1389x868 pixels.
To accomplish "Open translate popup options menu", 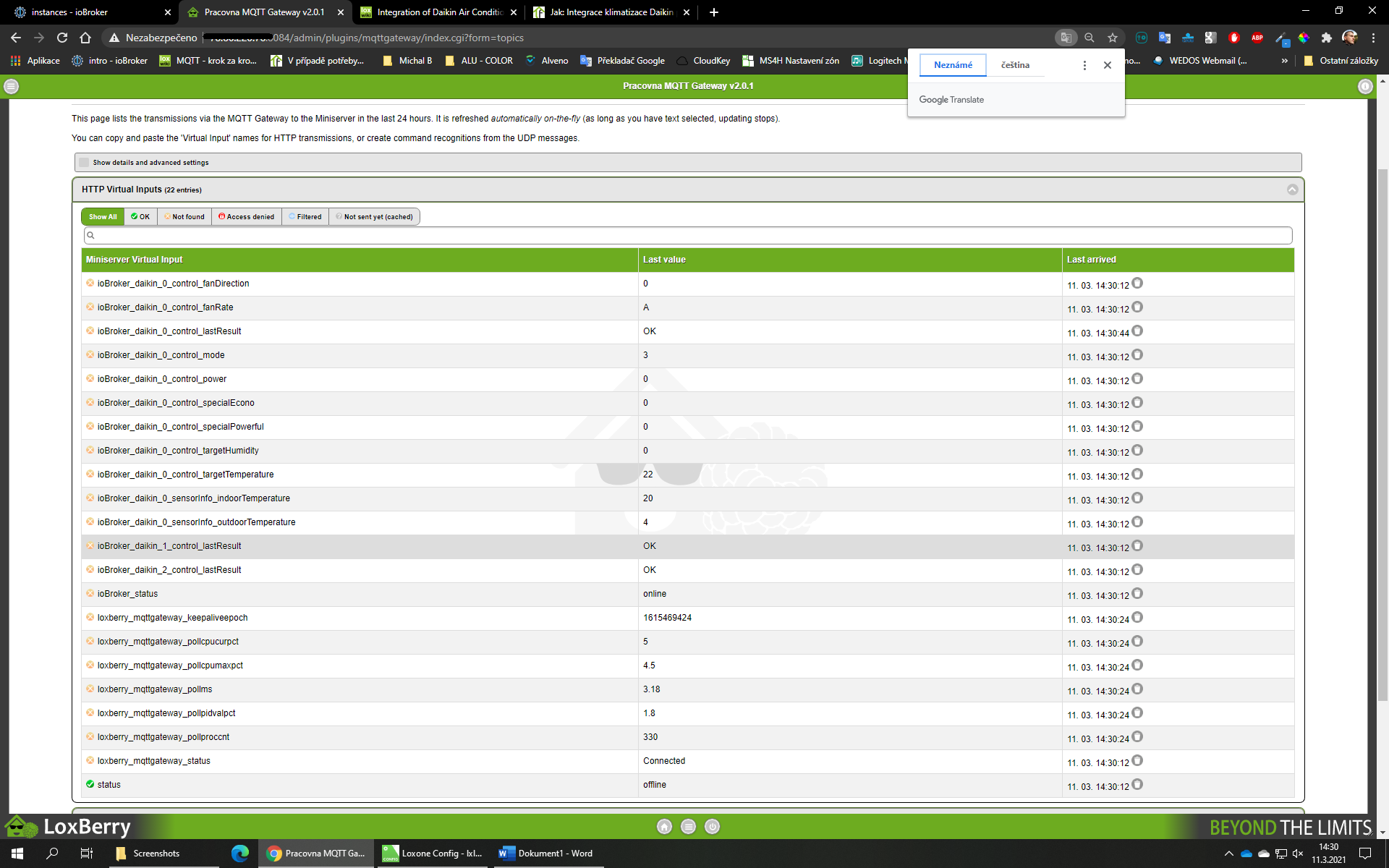I will 1084,65.
